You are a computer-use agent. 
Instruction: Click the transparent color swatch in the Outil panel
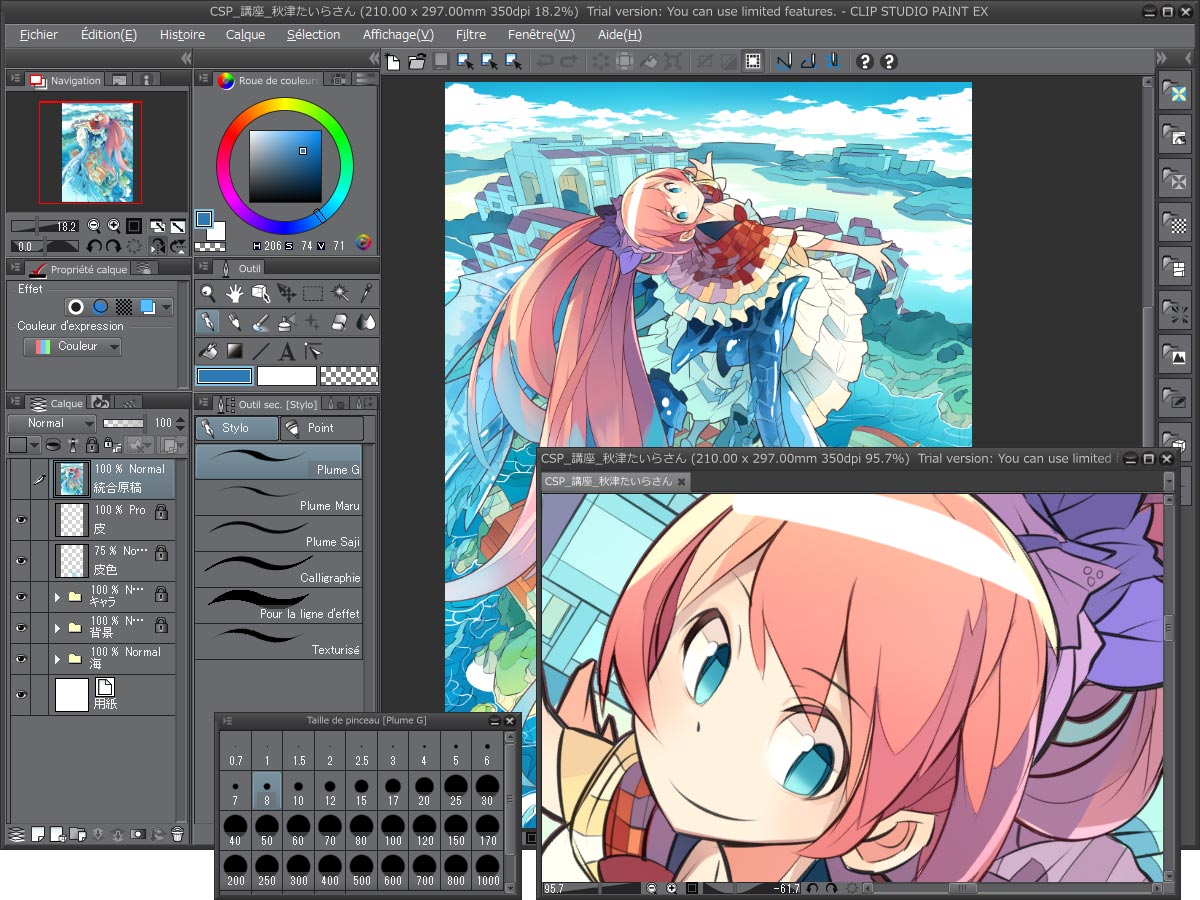[349, 376]
